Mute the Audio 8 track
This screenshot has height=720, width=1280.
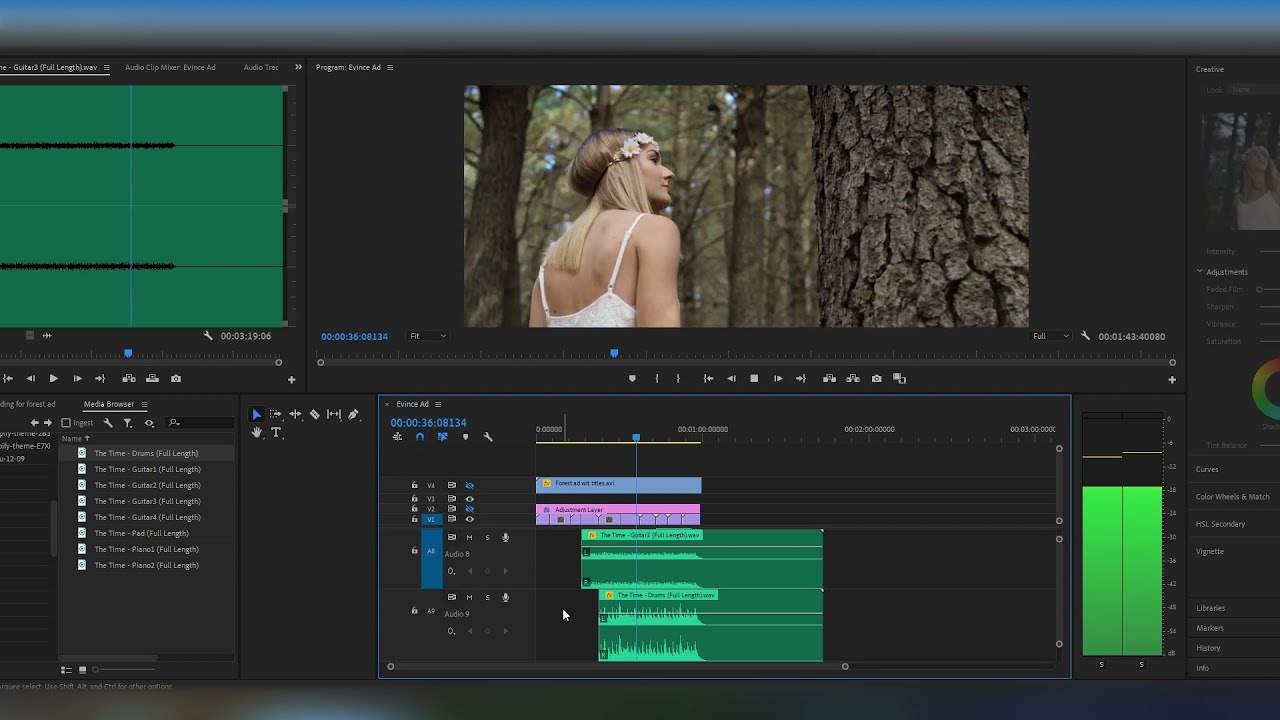click(x=469, y=538)
